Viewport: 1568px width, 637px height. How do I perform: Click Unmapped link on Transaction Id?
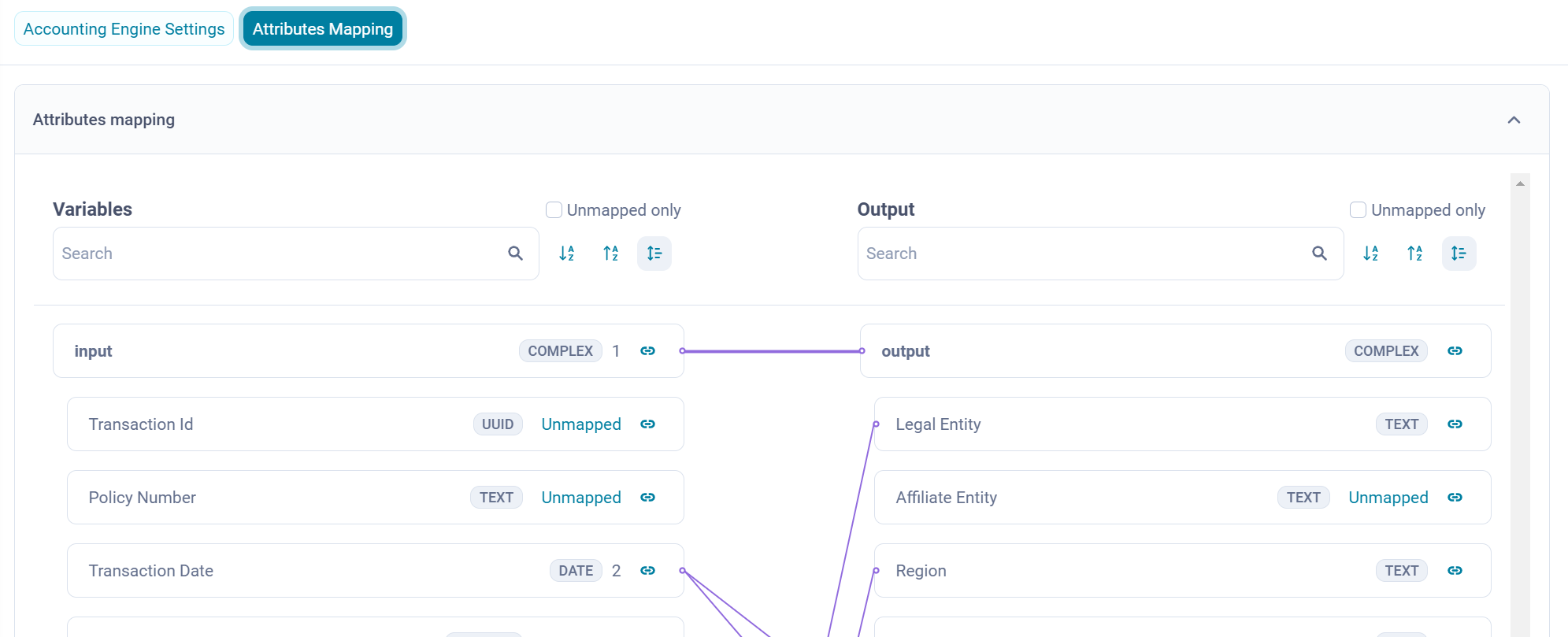coord(581,424)
